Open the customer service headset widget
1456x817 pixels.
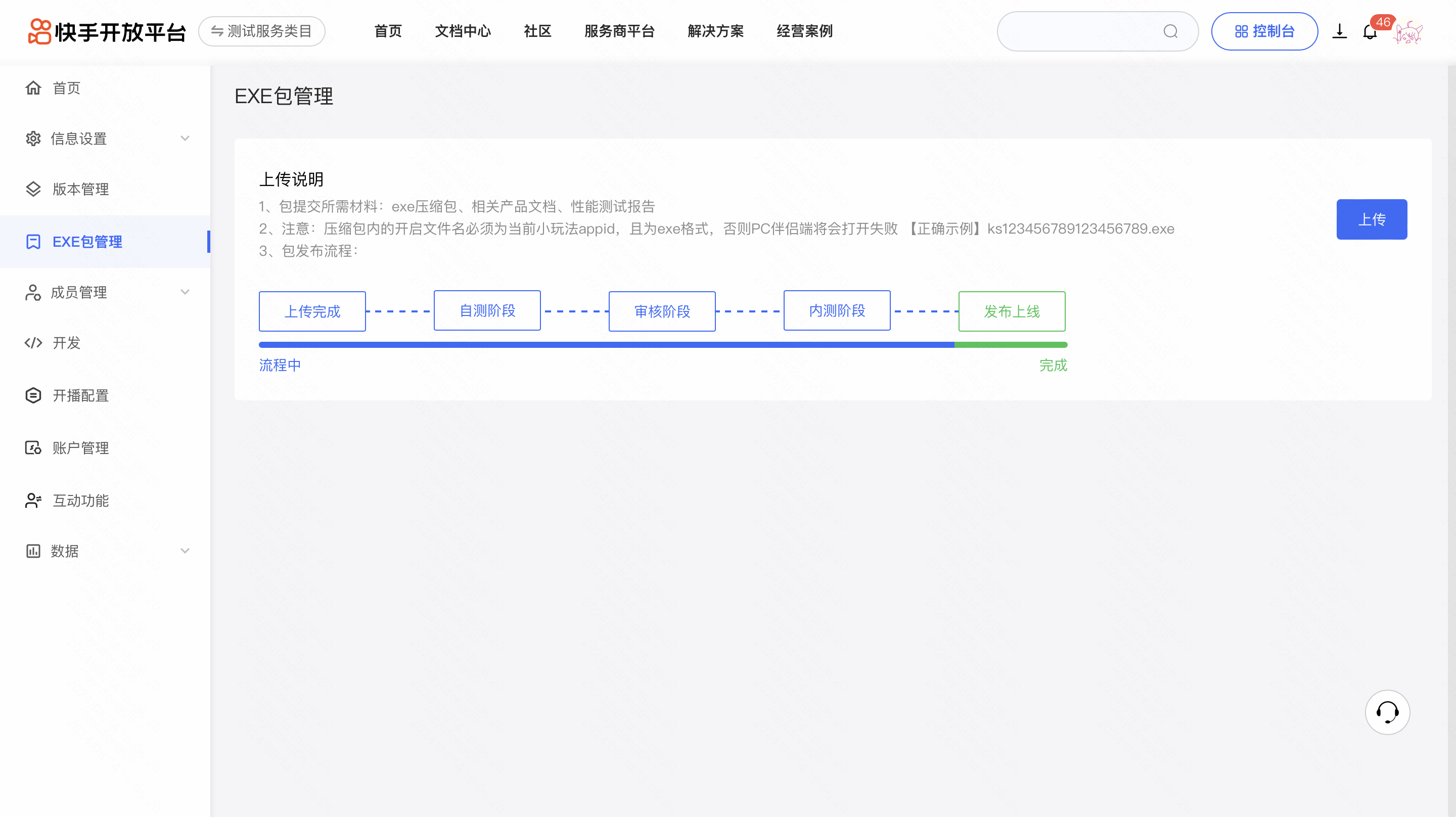coord(1387,712)
